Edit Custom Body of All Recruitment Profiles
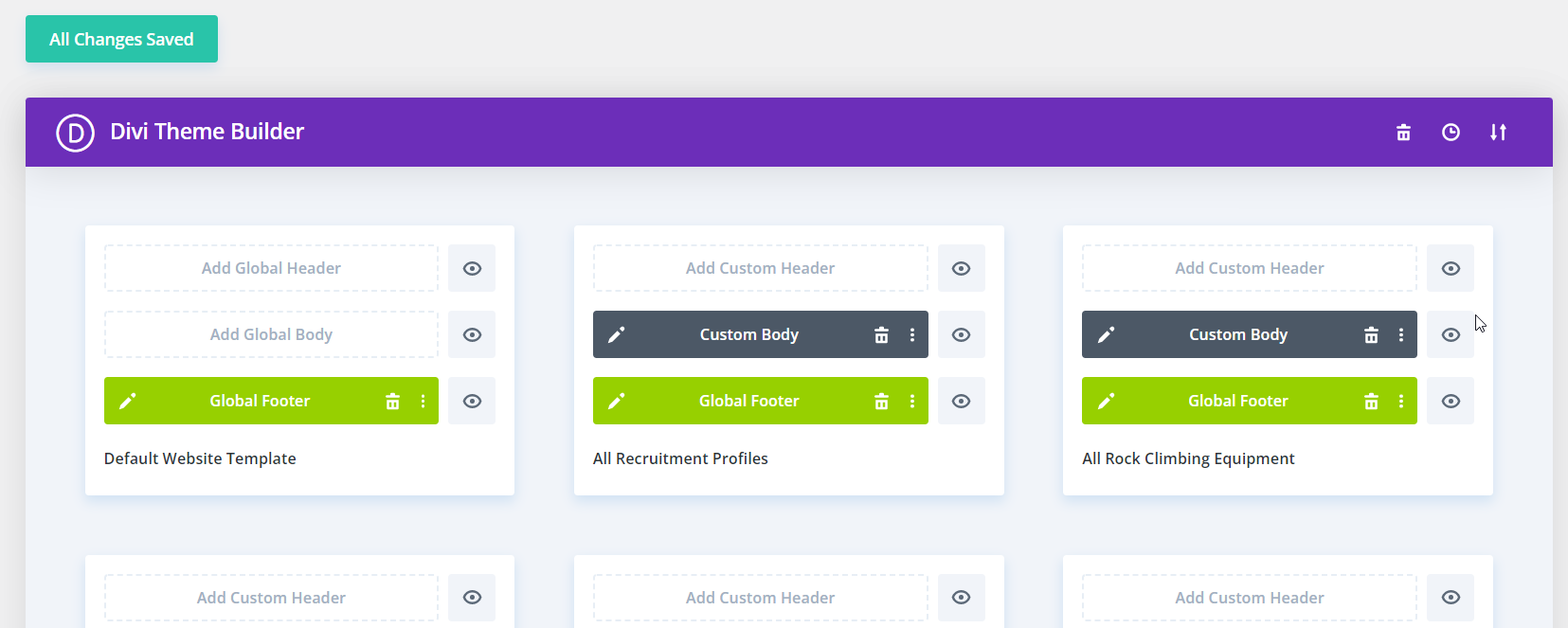 click(x=617, y=335)
